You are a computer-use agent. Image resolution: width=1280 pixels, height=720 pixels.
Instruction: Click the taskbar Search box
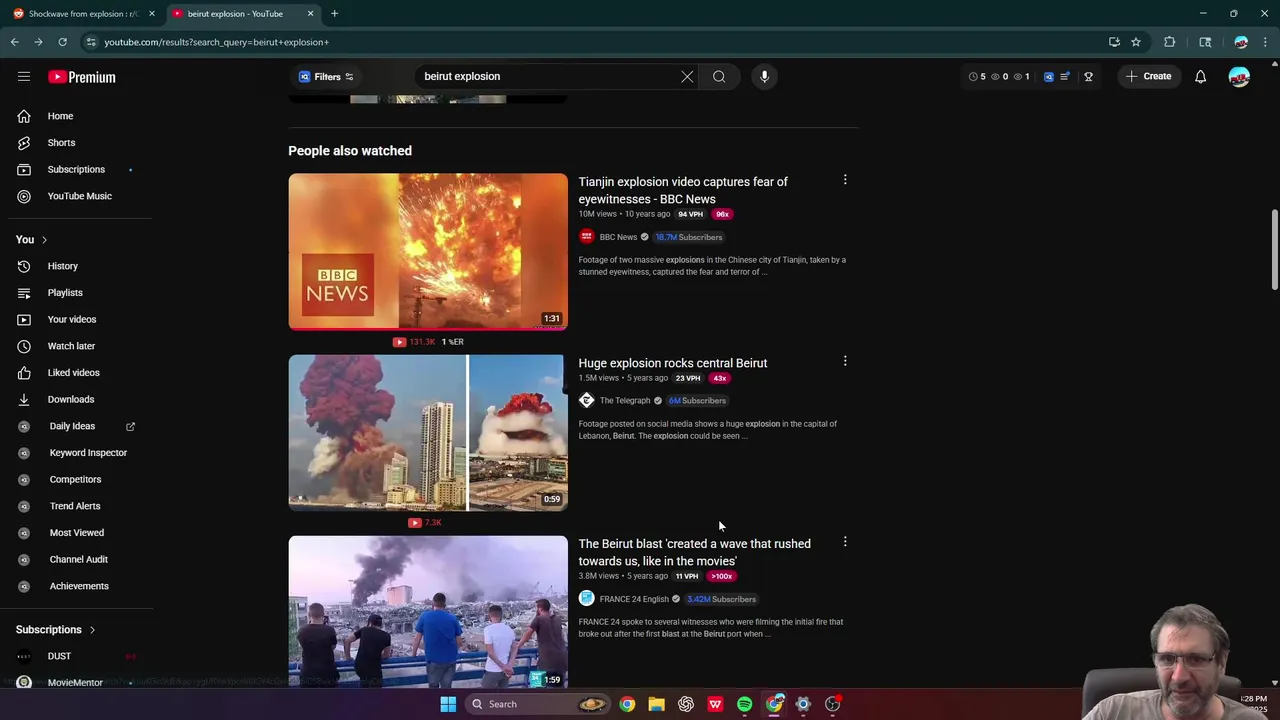coord(538,704)
